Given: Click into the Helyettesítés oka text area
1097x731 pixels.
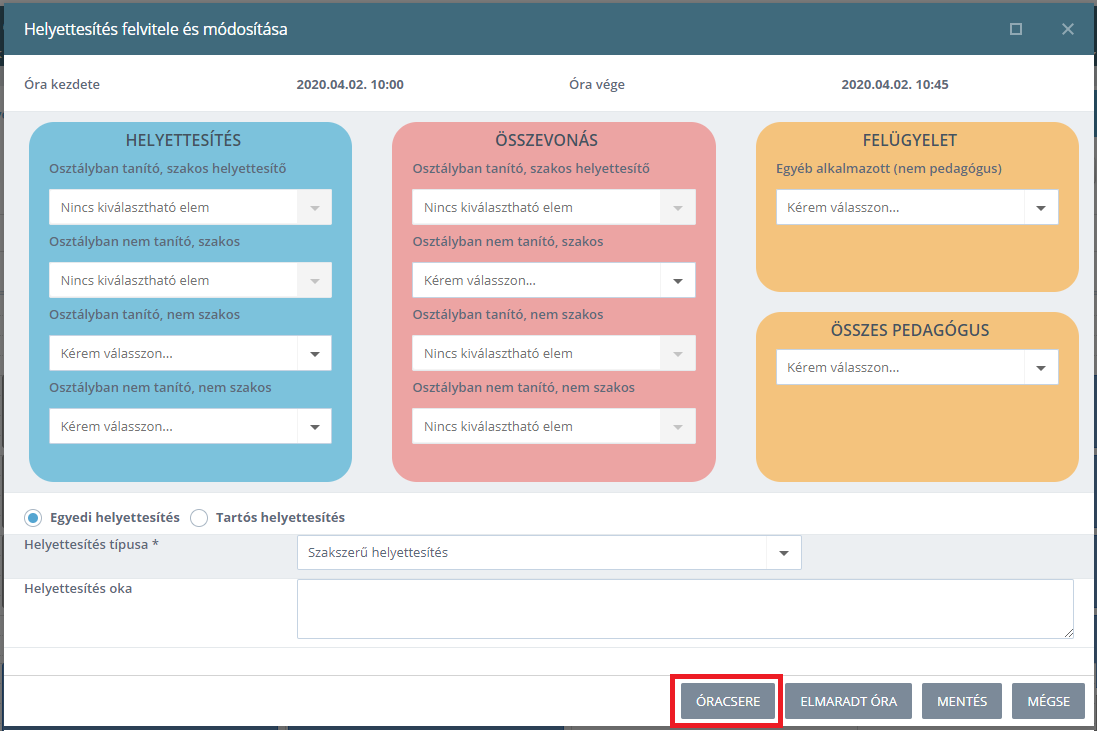Looking at the screenshot, I should pos(685,609).
